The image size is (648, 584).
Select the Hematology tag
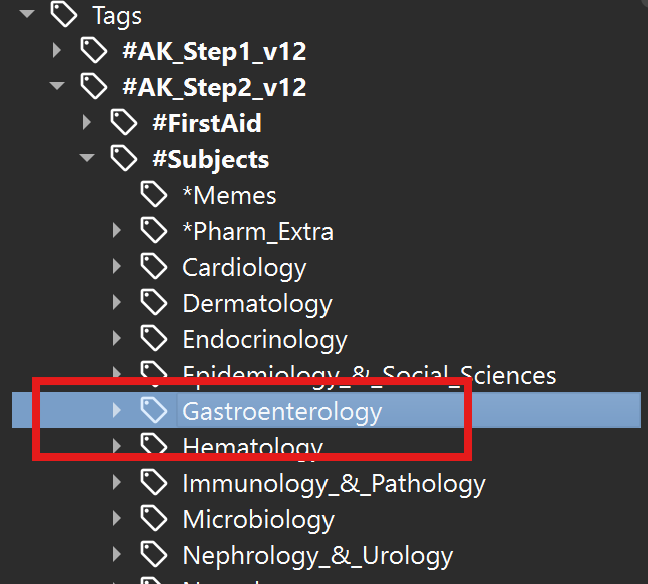[252, 447]
